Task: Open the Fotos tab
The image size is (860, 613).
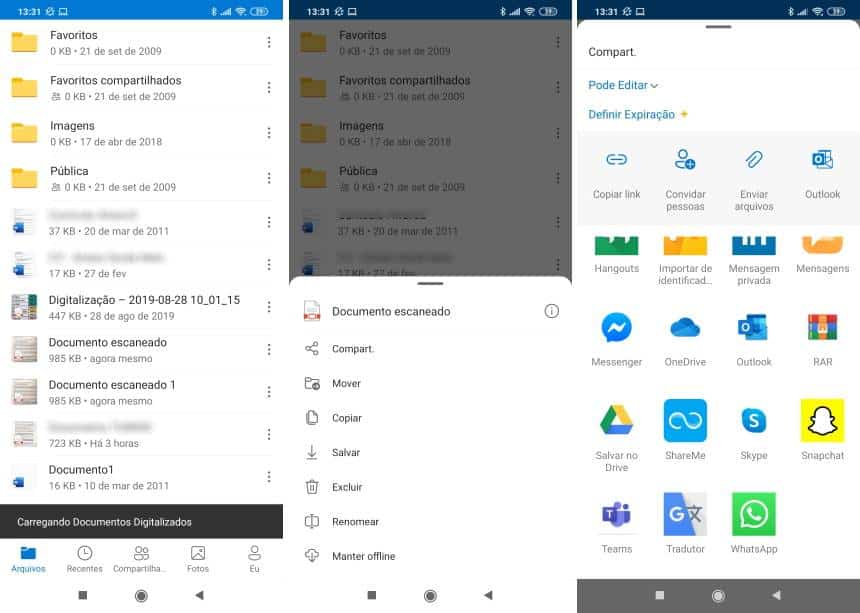Action: [x=198, y=559]
